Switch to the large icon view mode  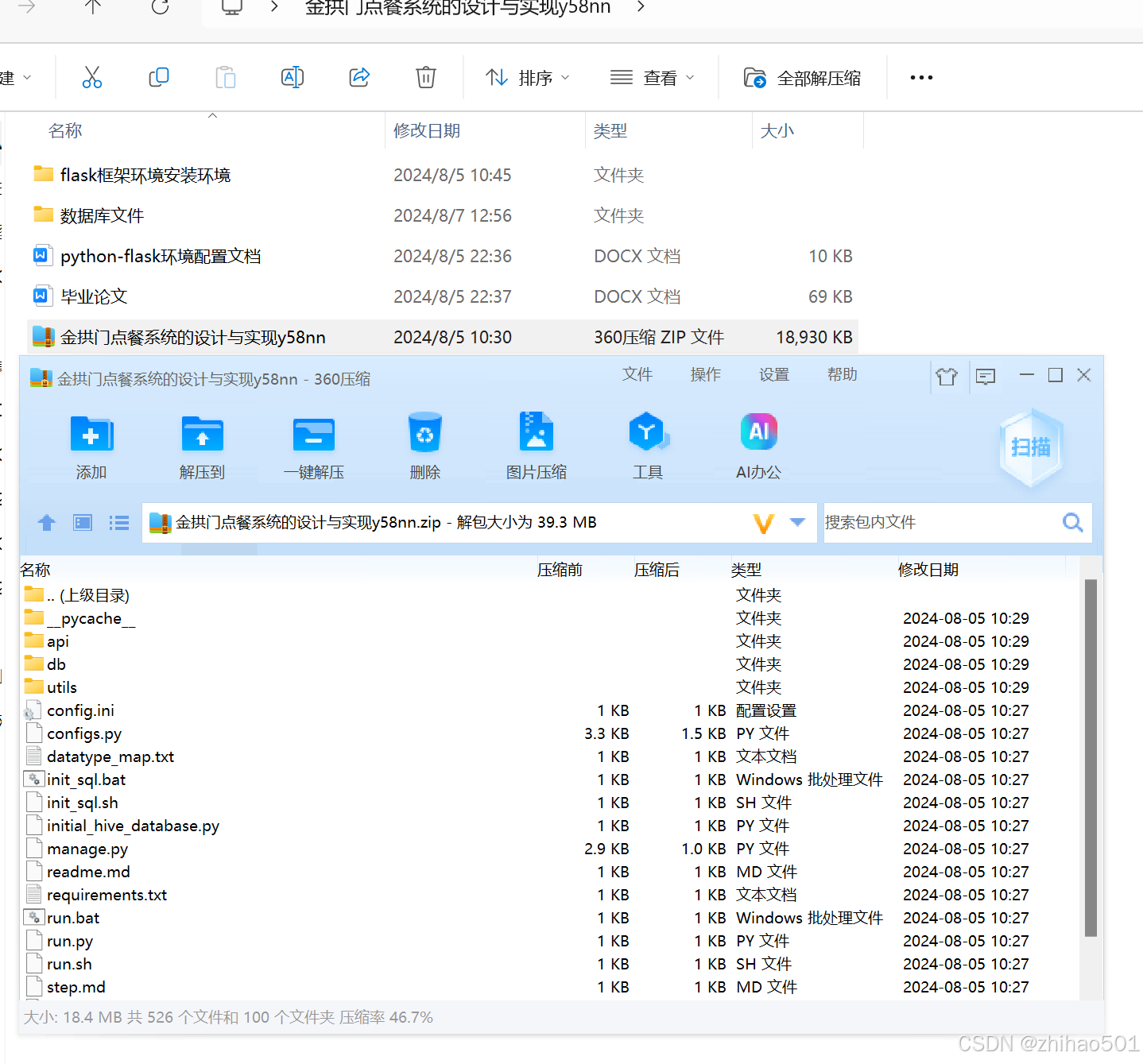83,523
